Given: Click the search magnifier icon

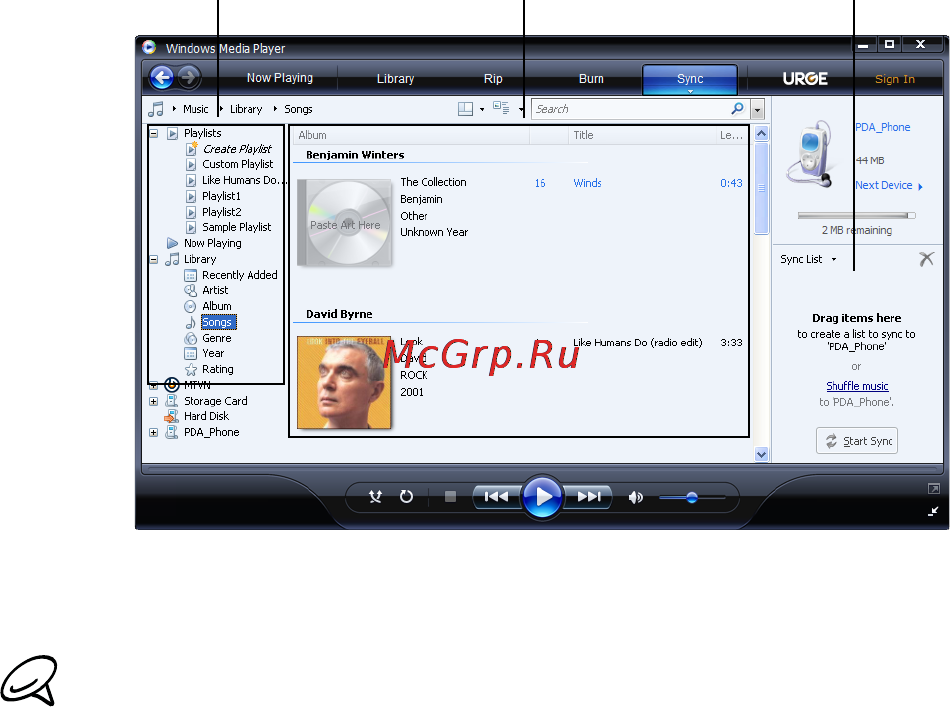Looking at the screenshot, I should click(737, 108).
